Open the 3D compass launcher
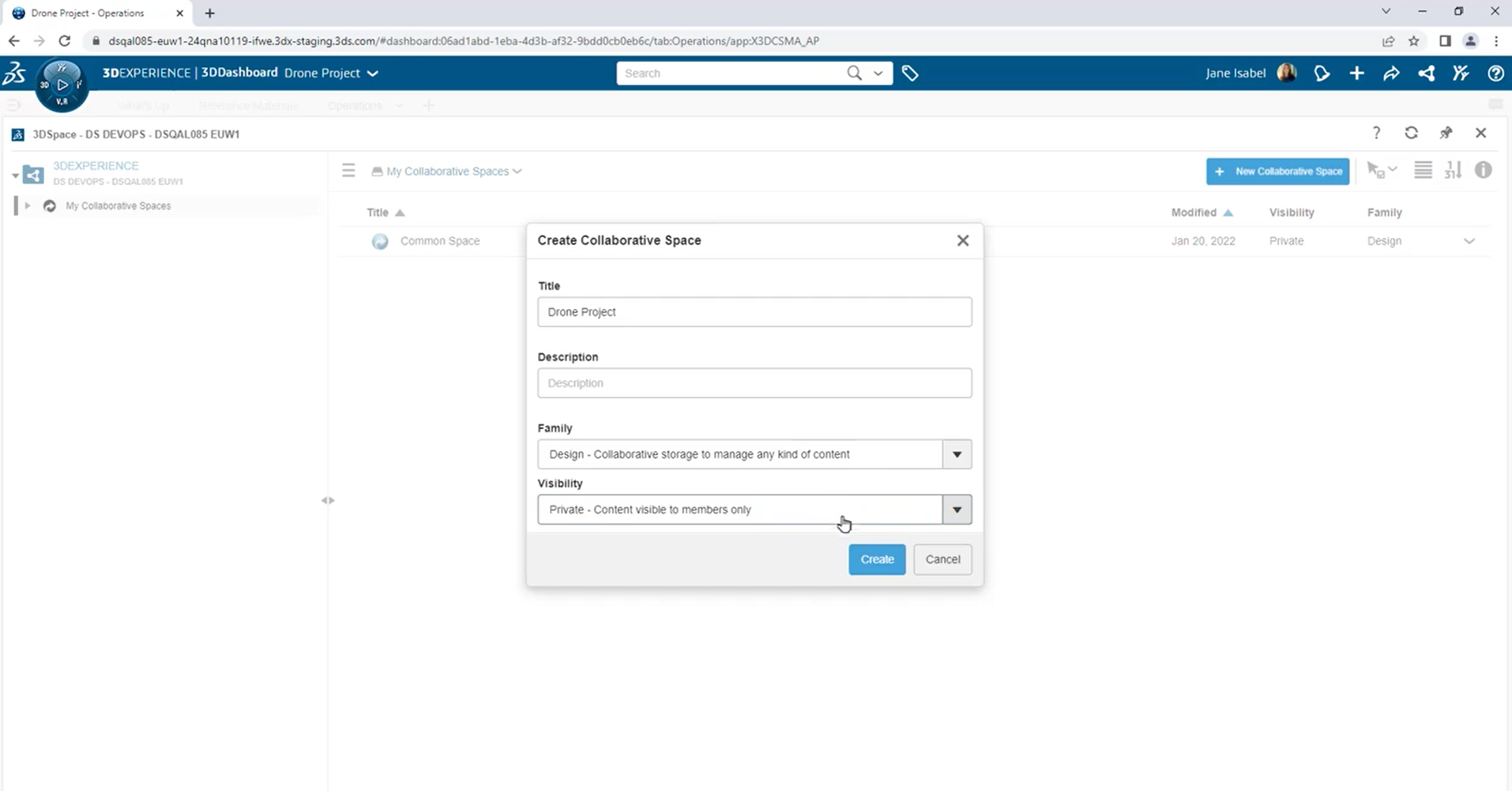The width and height of the screenshot is (1512, 791). coord(62,85)
